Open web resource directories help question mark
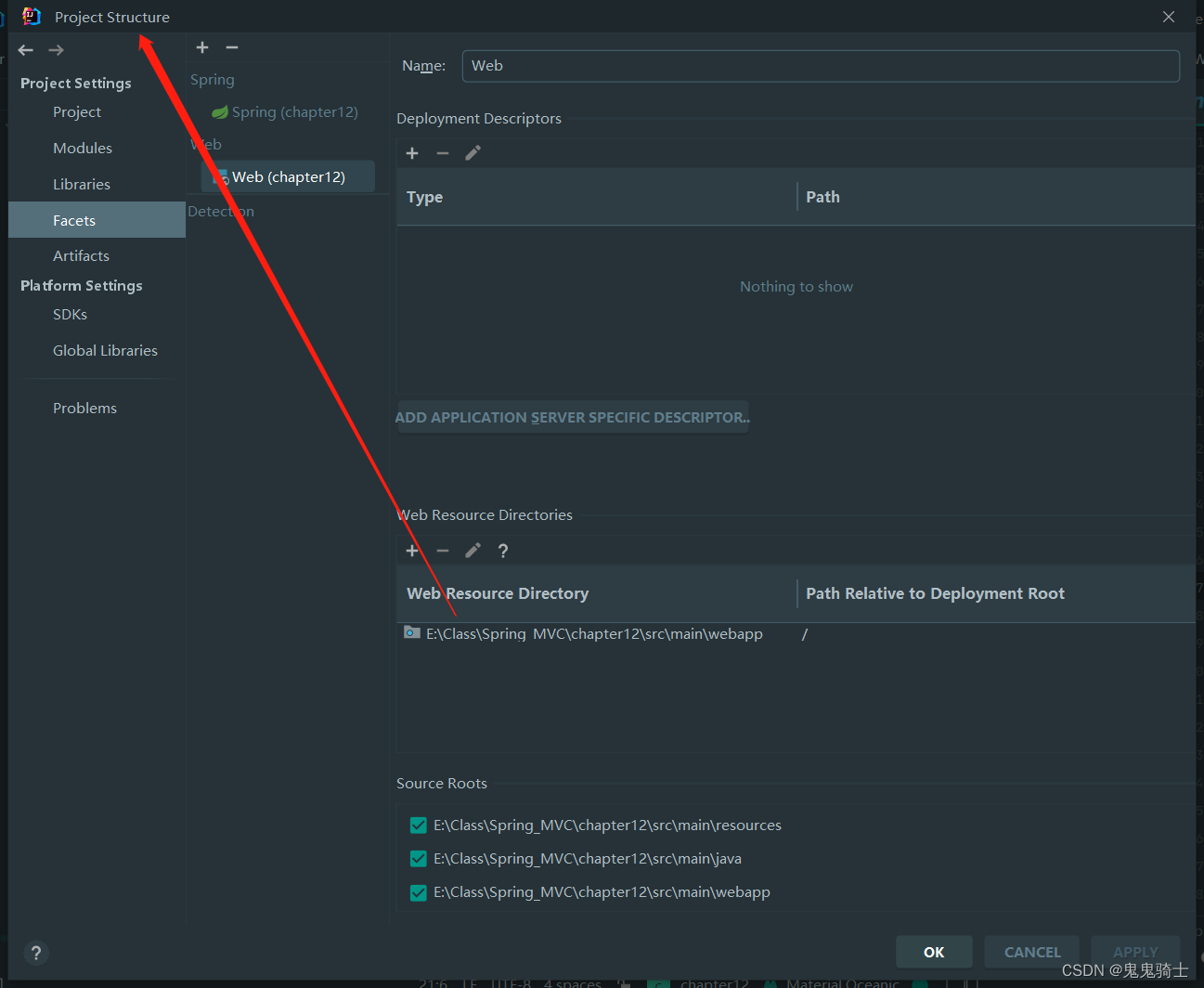The image size is (1204, 988). click(503, 551)
